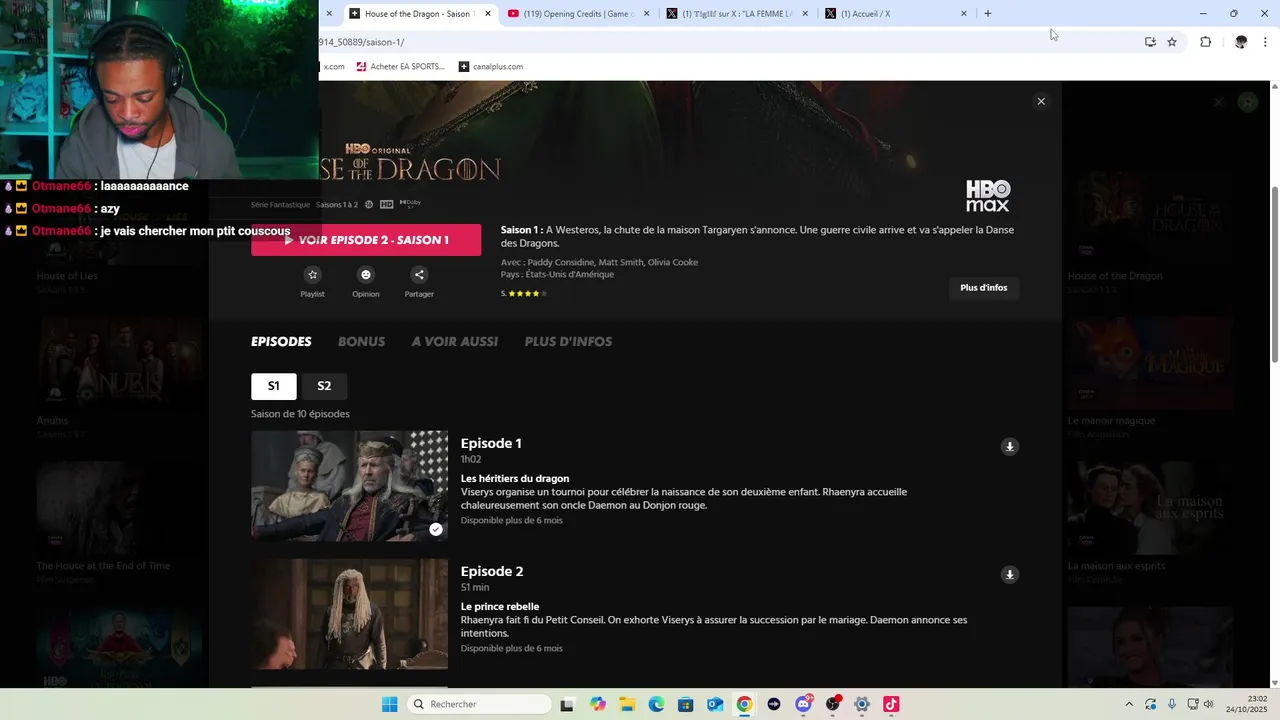Close the YouTube browser tab
1280x720 pixels.
click(646, 14)
